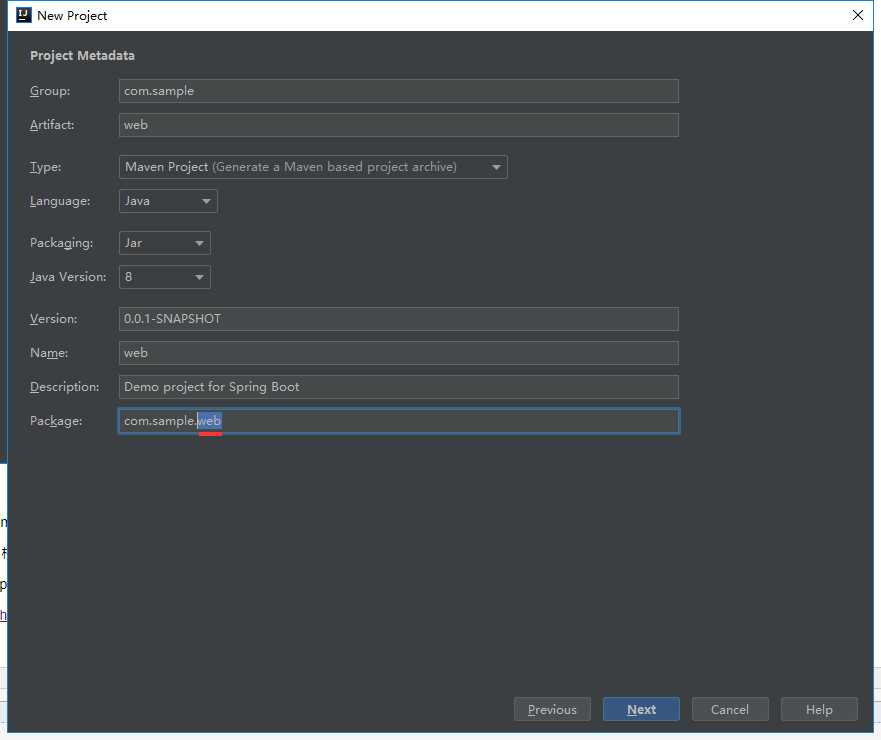The height and width of the screenshot is (740, 881).
Task: Click the Version field with 0.0.1-SNAPSHOT
Action: click(x=398, y=319)
